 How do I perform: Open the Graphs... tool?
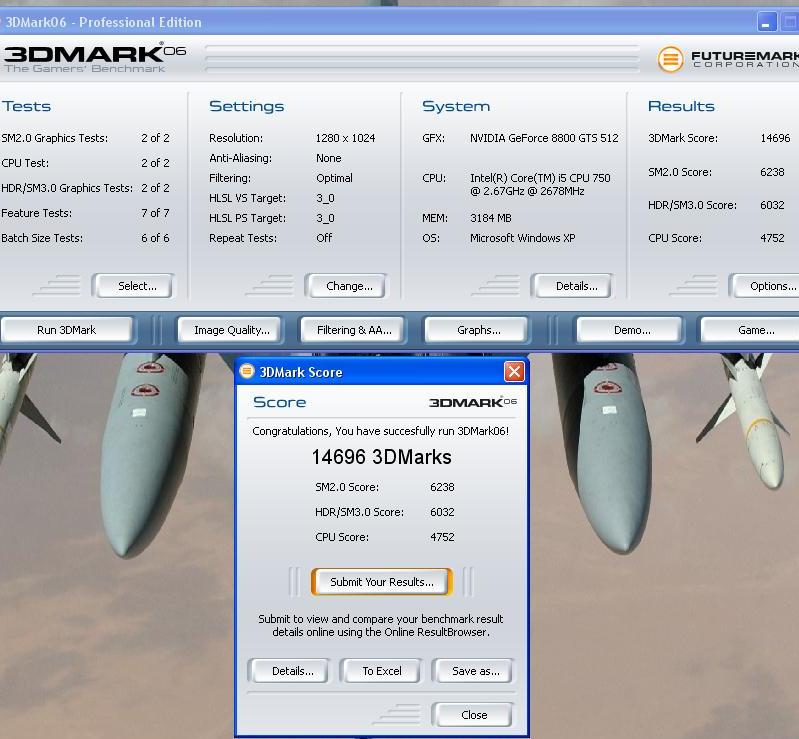[x=476, y=330]
